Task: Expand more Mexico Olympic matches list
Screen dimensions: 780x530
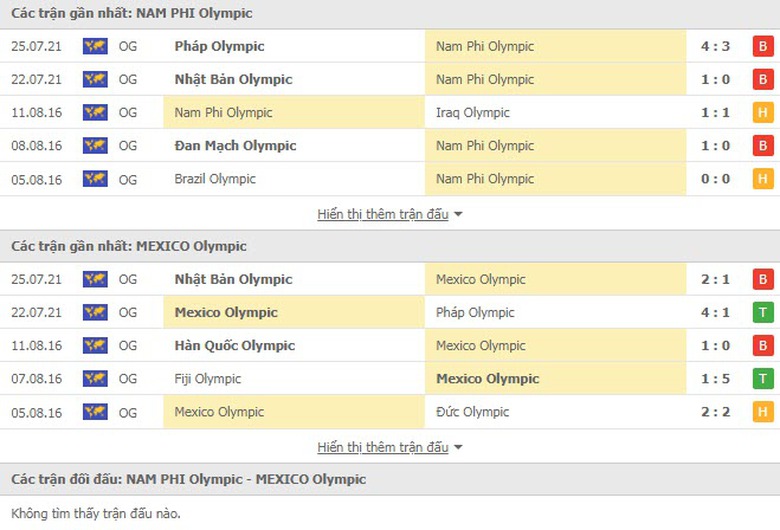Action: tap(390, 447)
